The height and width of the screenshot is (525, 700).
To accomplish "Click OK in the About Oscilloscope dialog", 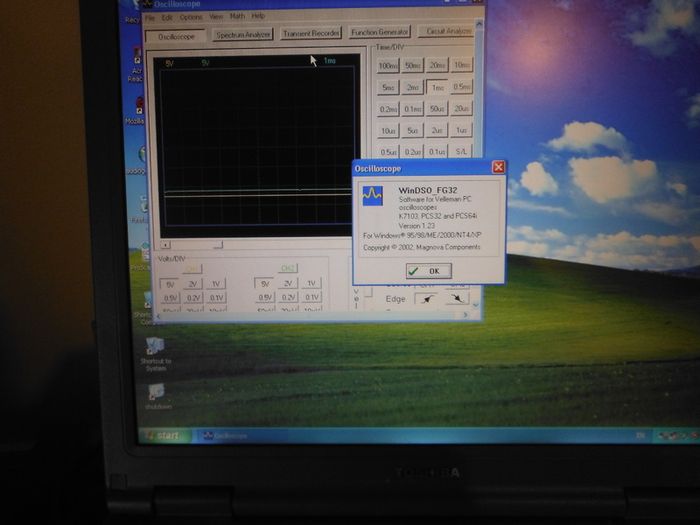I will coord(429,271).
